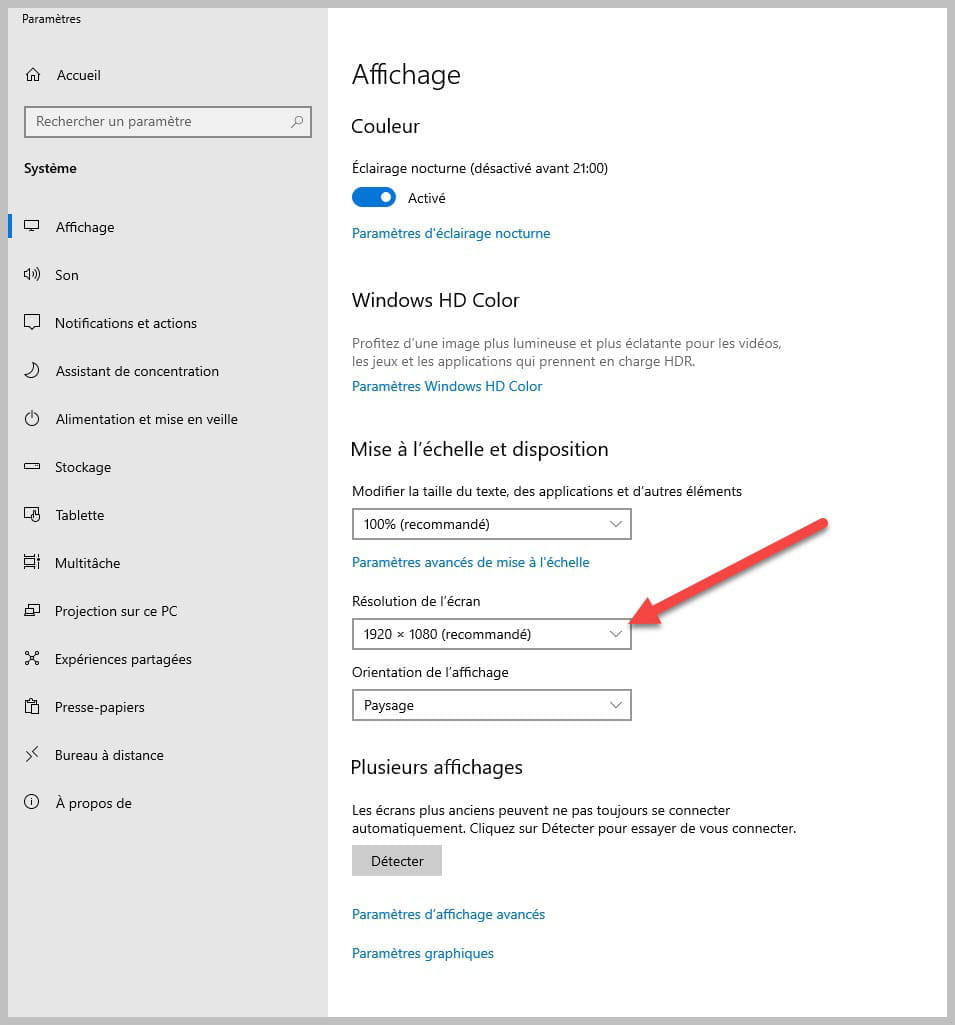955x1025 pixels.
Task: Click the Bureau à distance icon
Action: point(31,754)
